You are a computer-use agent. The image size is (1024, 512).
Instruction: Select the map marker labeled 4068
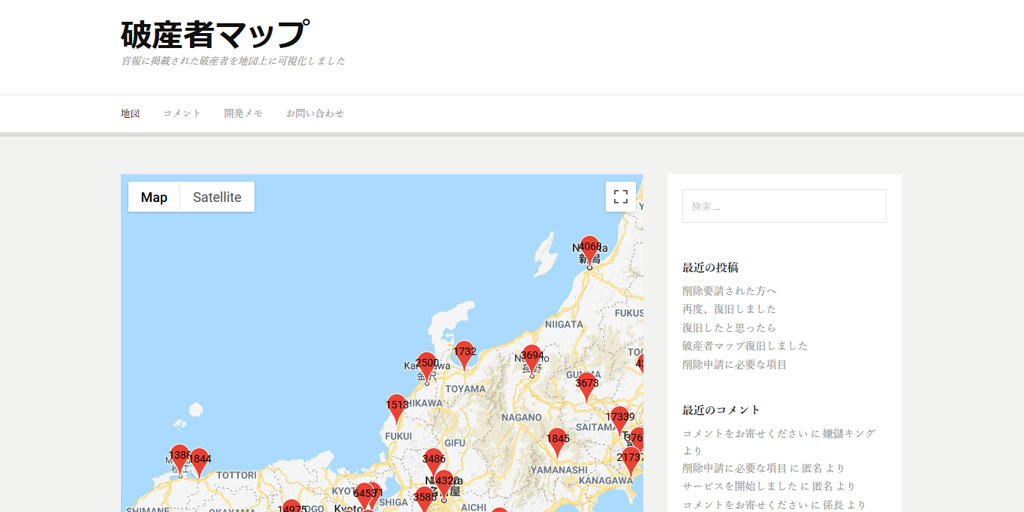589,249
